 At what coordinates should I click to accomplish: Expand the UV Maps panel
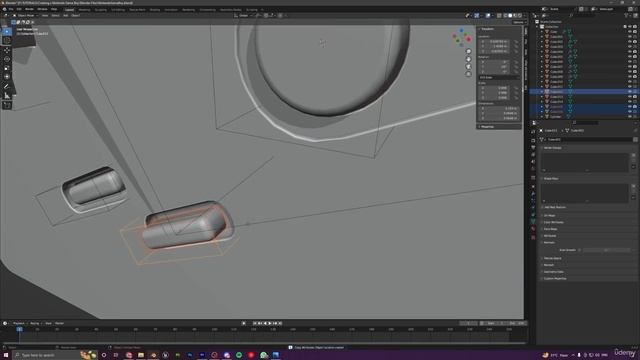point(549,216)
